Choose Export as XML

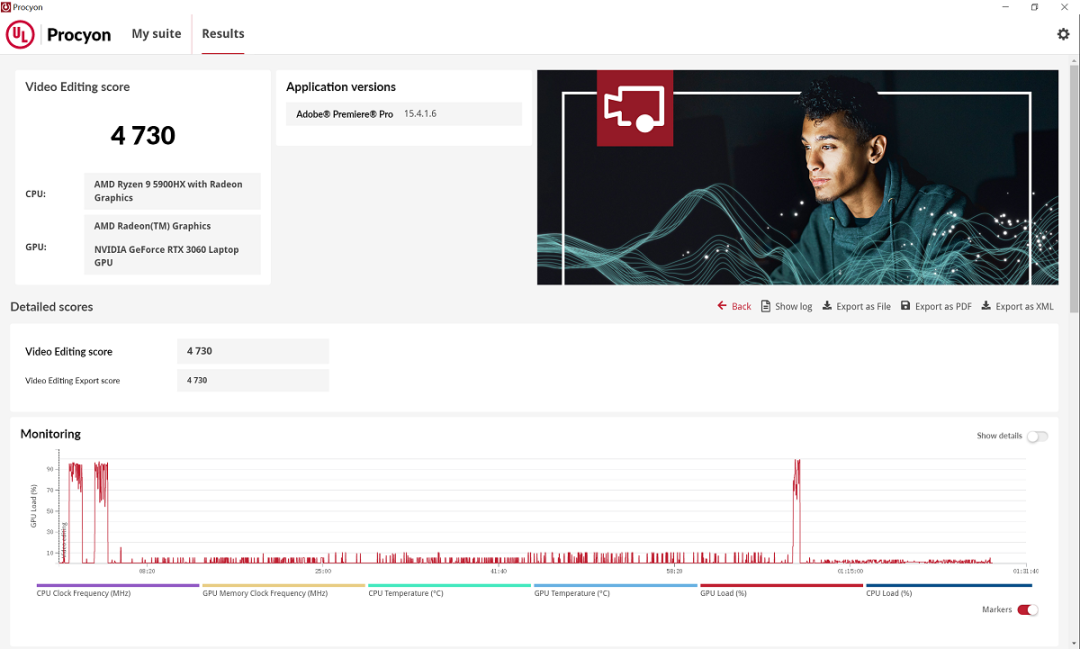(1017, 306)
